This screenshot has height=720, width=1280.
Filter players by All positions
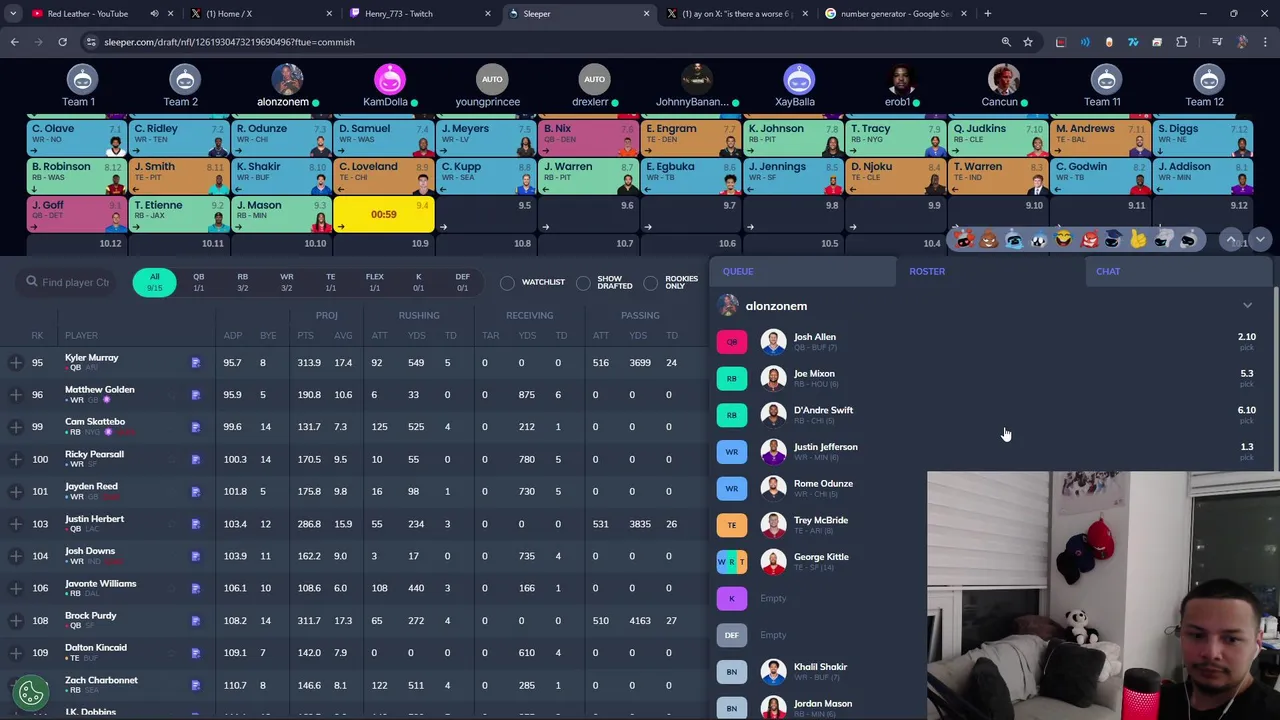(154, 282)
